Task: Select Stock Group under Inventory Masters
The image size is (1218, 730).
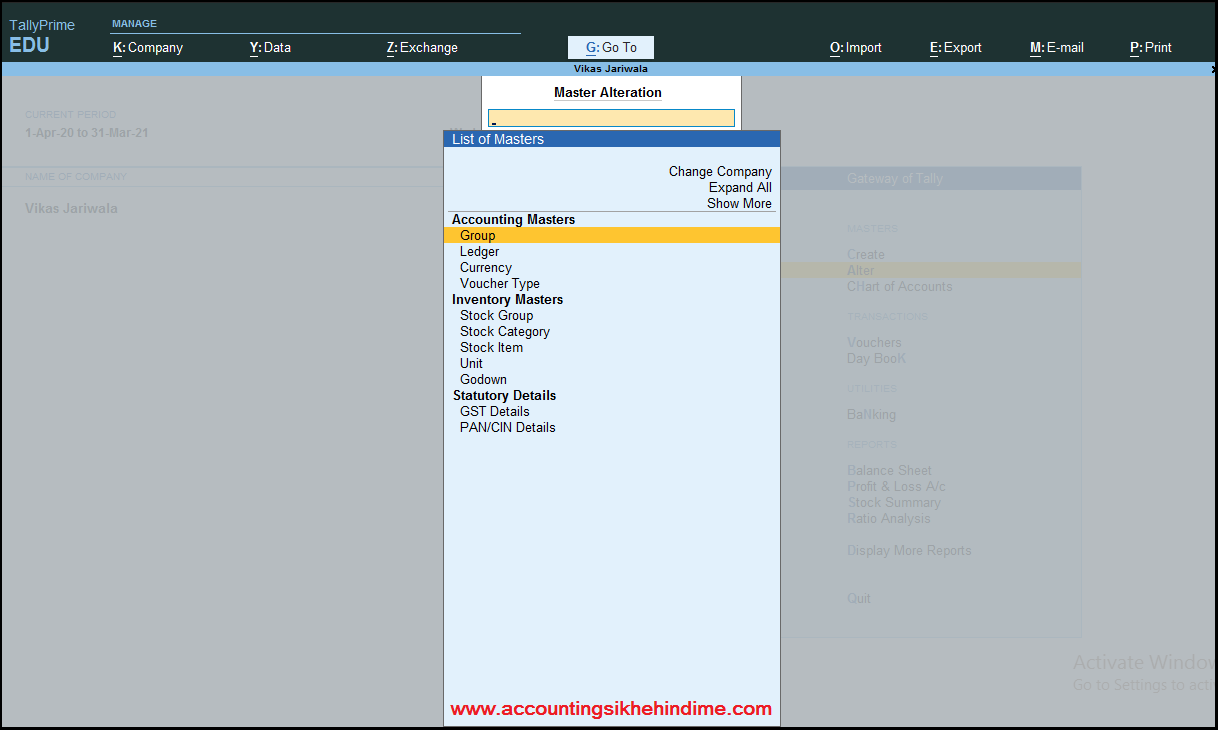Action: point(496,315)
